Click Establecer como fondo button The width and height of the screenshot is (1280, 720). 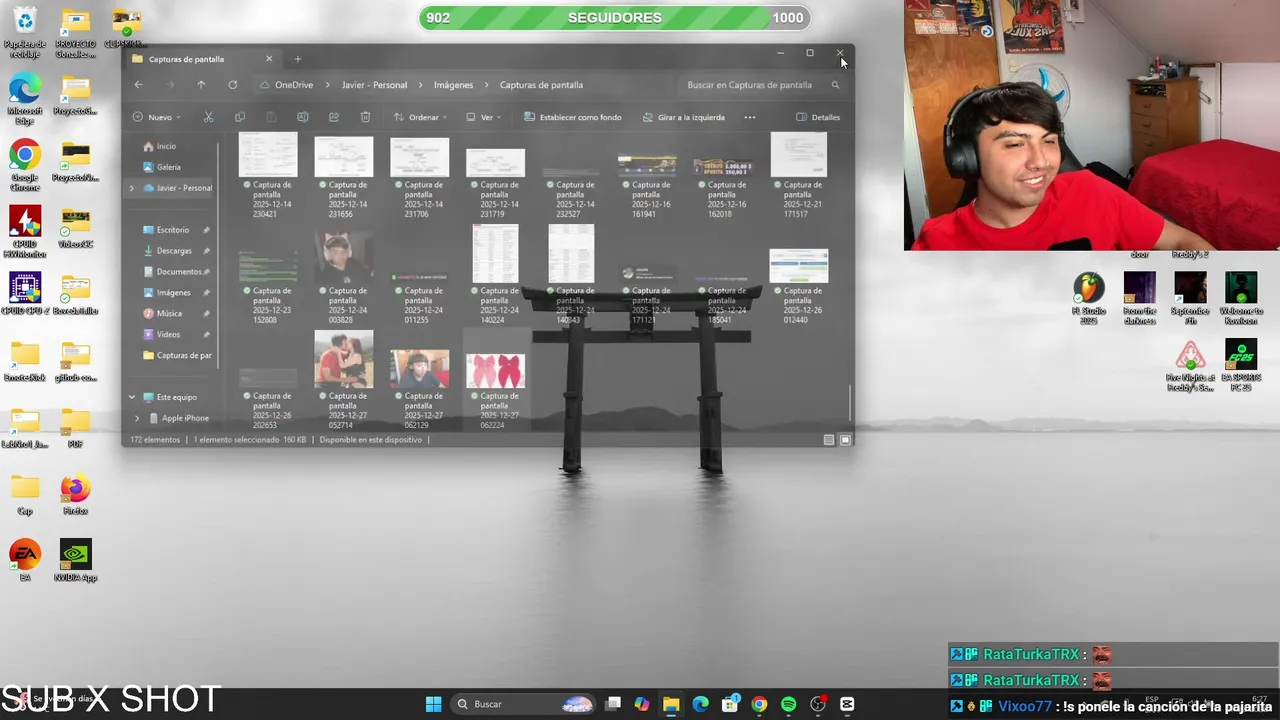pyautogui.click(x=573, y=117)
